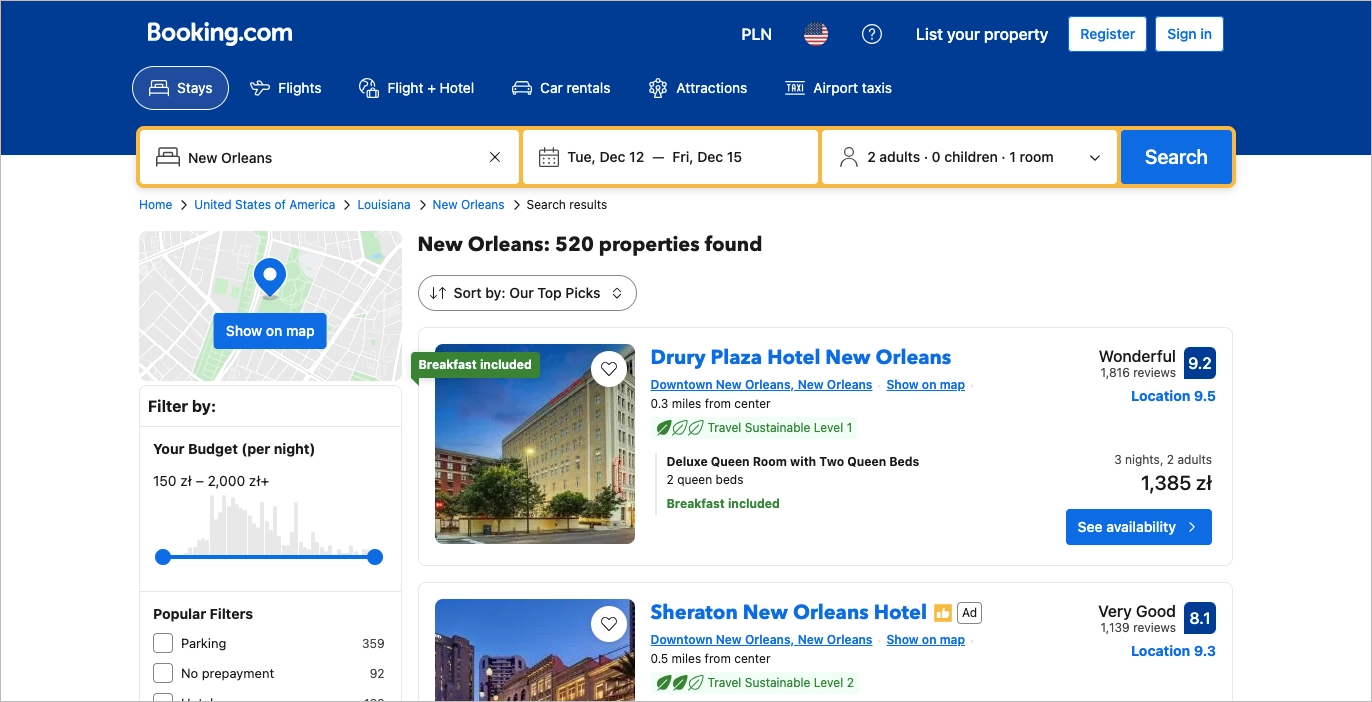
Task: Change language via the US flag icon
Action: pos(815,34)
